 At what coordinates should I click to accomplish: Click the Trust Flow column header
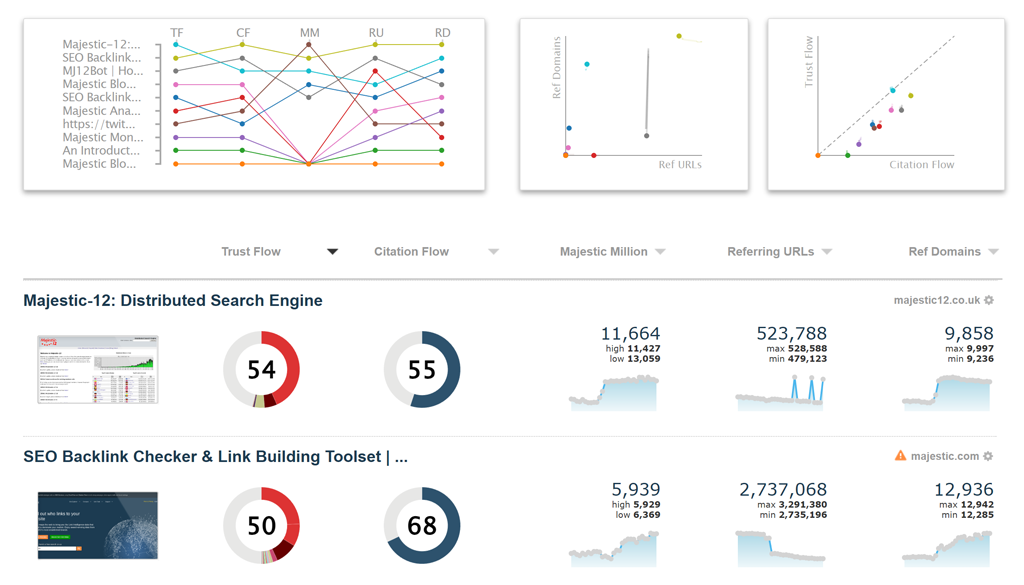tap(251, 252)
